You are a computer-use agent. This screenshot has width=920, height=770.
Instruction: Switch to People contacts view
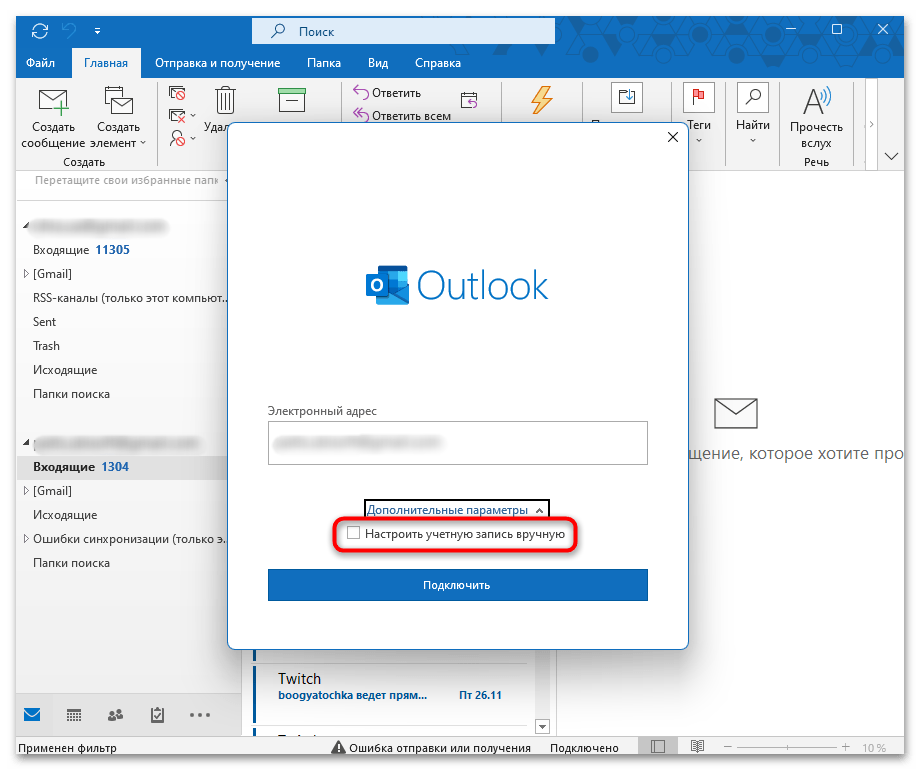[x=115, y=715]
